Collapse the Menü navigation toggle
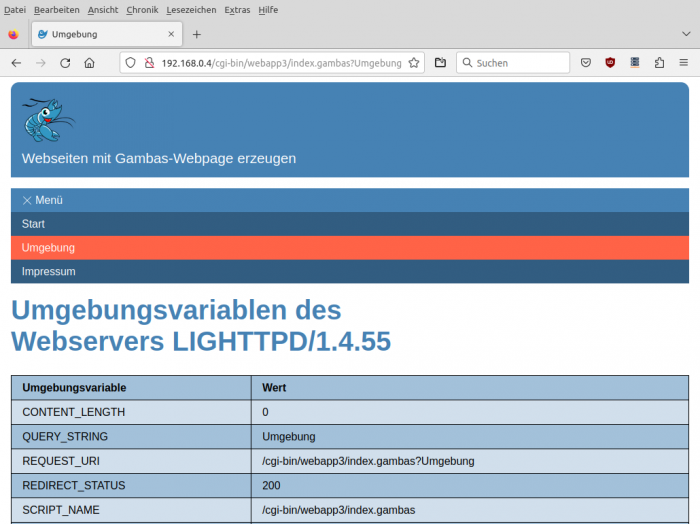The height and width of the screenshot is (524, 700). [42, 200]
